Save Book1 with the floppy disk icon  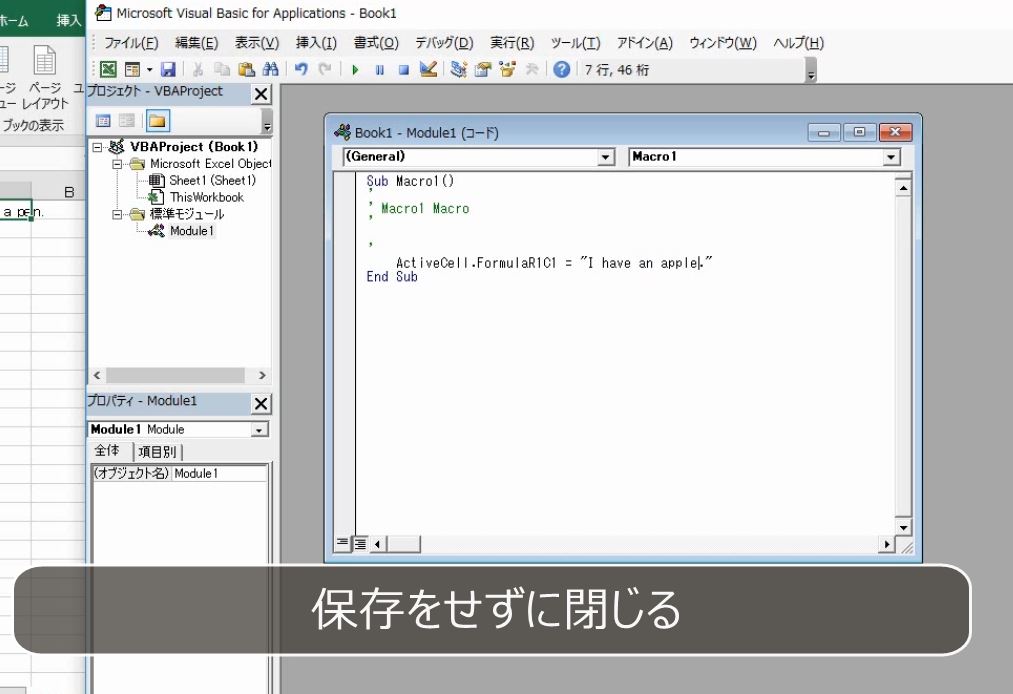pos(168,69)
